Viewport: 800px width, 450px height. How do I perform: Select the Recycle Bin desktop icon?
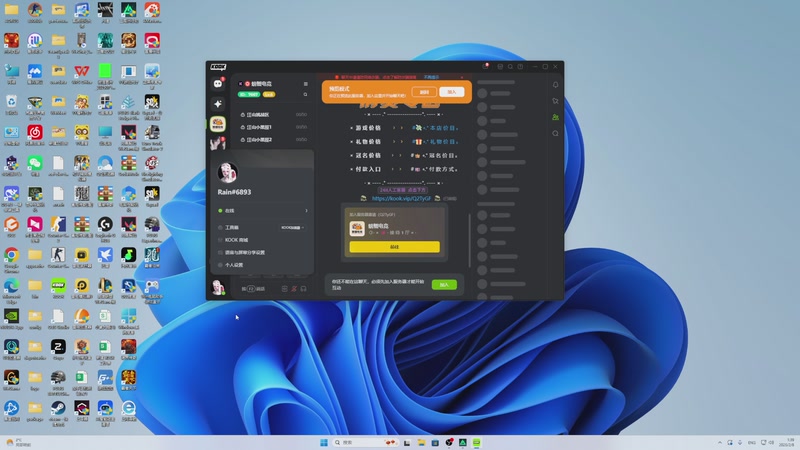[11, 105]
